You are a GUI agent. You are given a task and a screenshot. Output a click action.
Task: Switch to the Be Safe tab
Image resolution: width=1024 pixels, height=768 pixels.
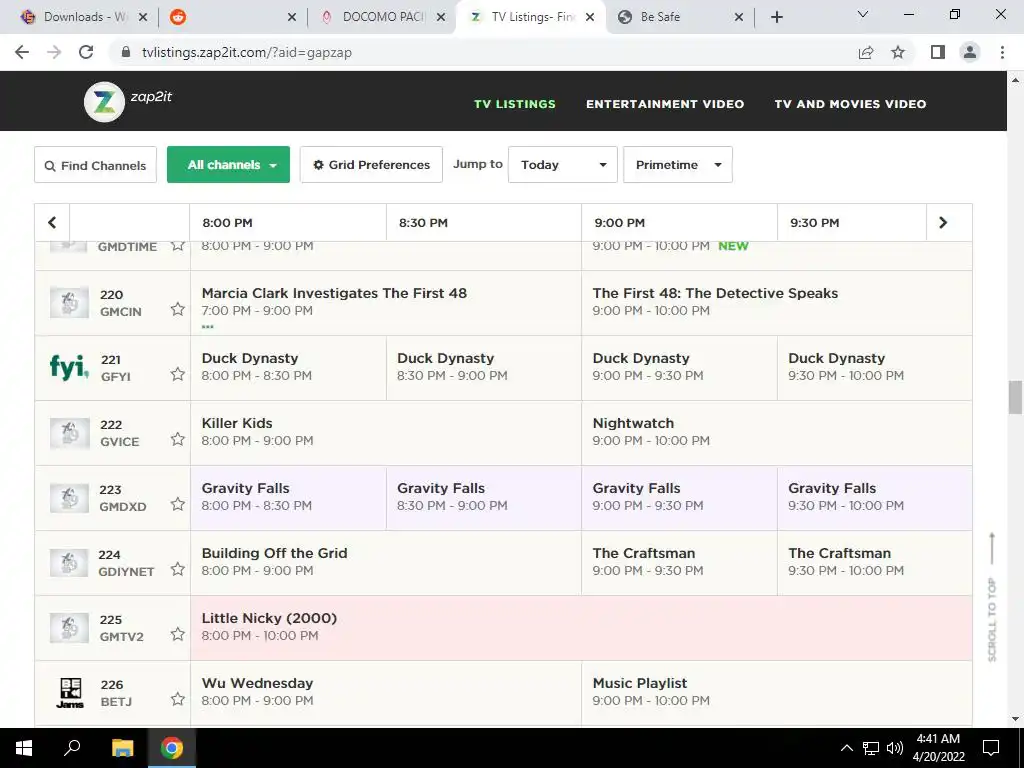[x=679, y=17]
